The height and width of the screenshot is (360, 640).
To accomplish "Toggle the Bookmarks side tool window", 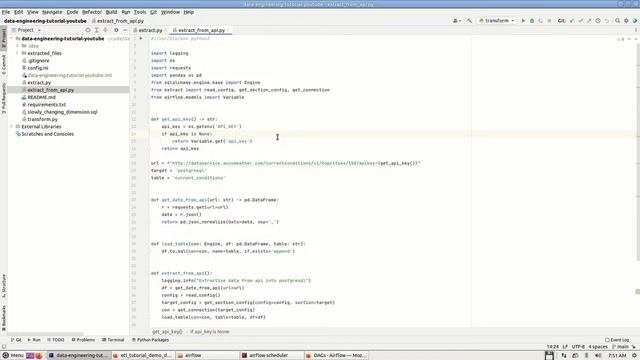I will pyautogui.click(x=4, y=318).
